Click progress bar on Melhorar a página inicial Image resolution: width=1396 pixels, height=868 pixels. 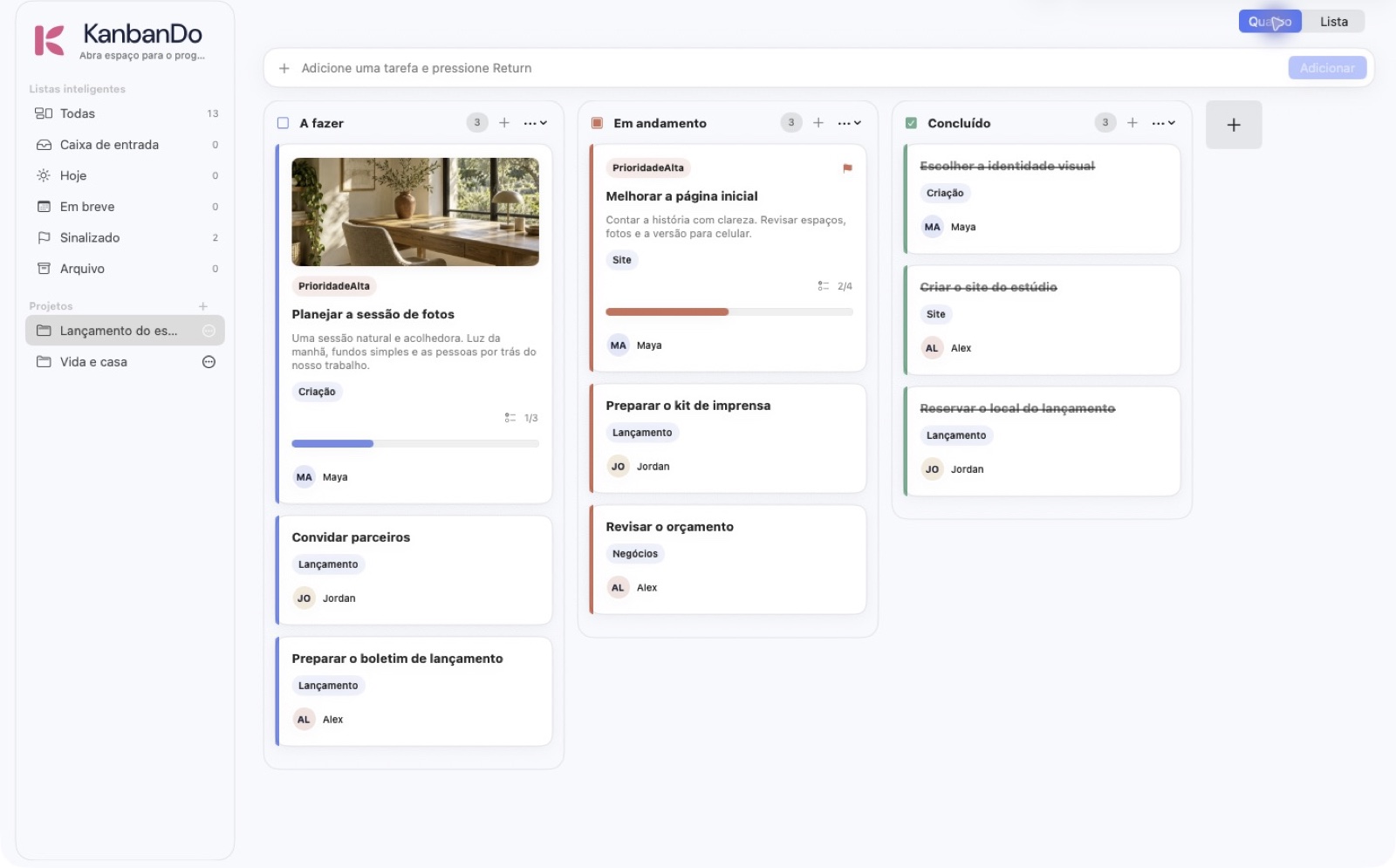729,312
